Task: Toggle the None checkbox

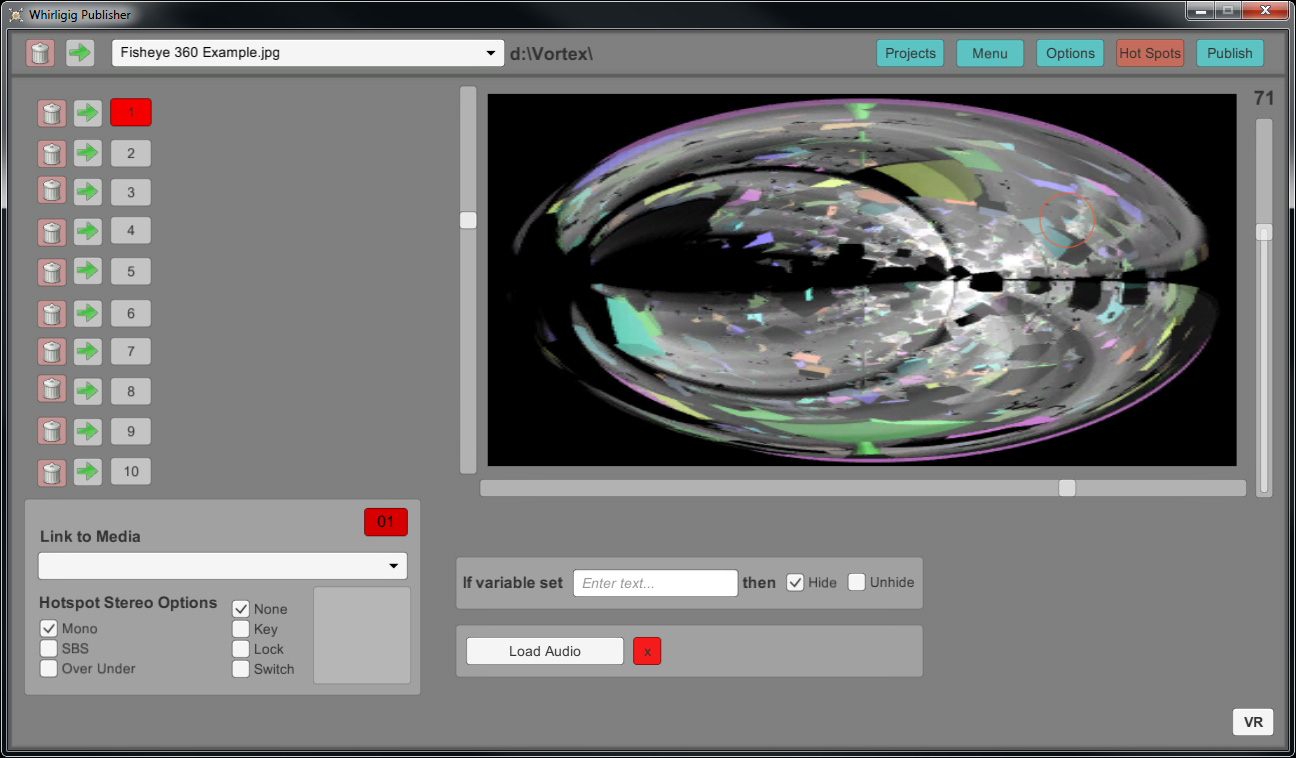Action: (x=241, y=609)
